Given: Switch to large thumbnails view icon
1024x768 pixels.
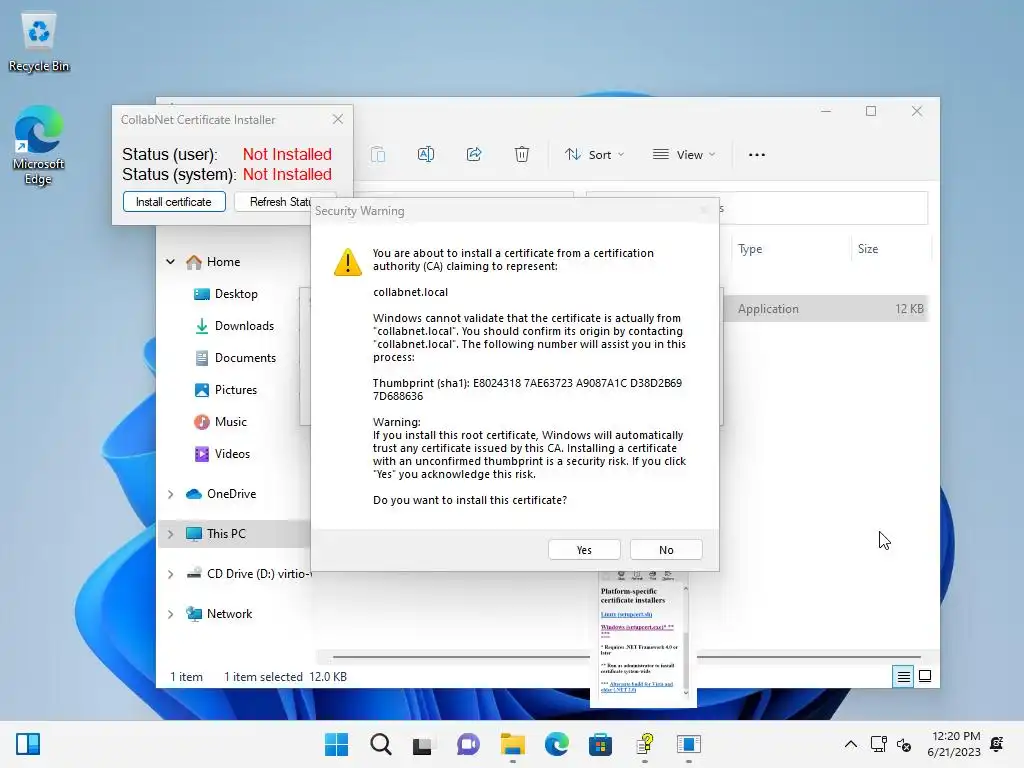Looking at the screenshot, I should point(925,677).
